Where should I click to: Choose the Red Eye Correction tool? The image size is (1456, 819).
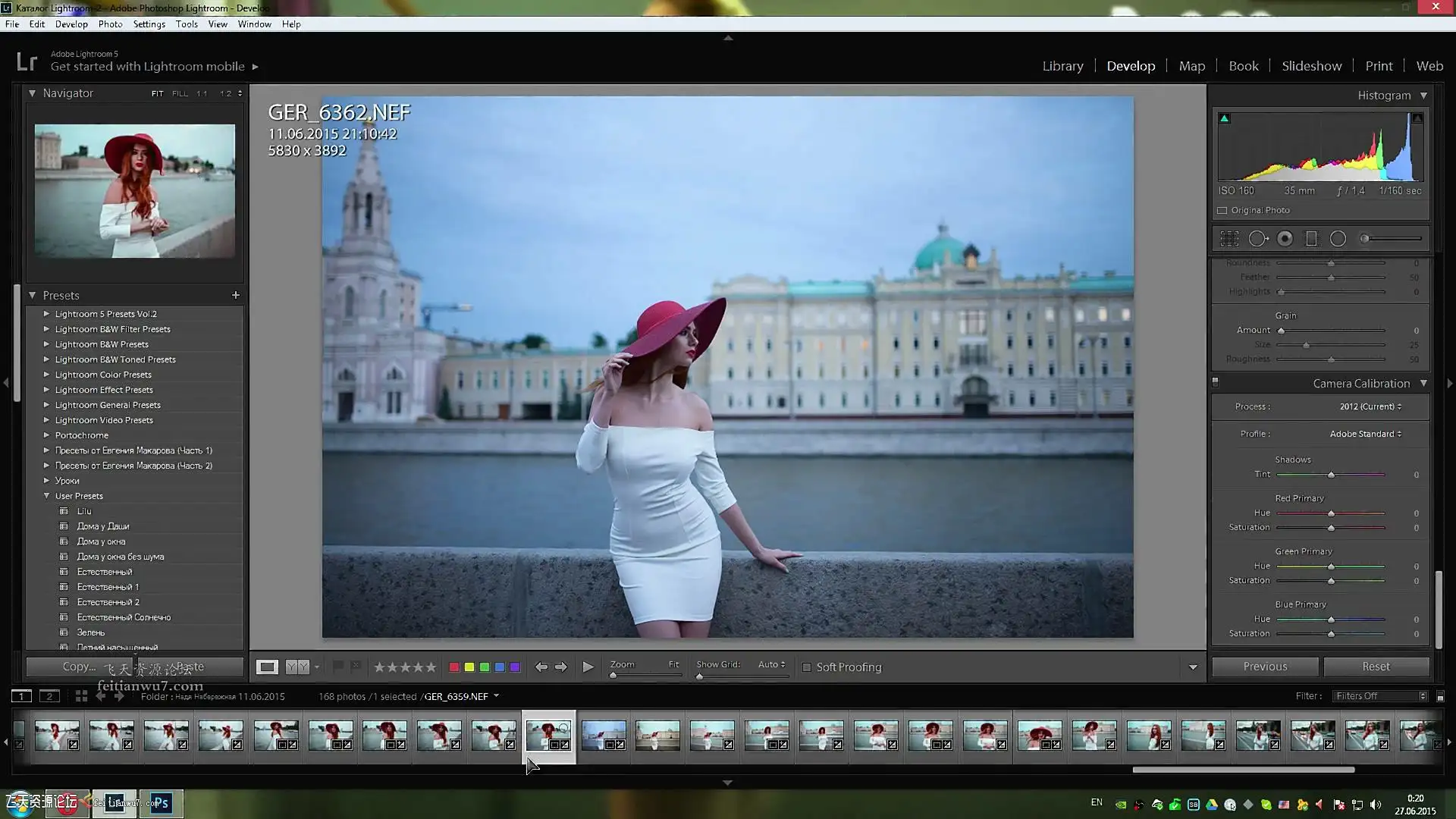tap(1285, 239)
